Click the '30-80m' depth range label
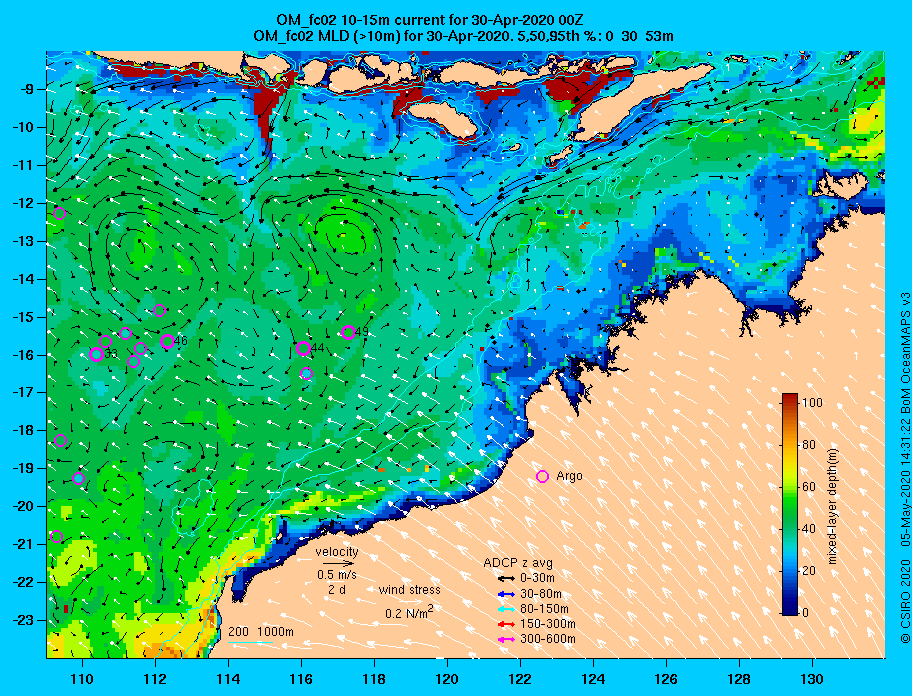 tap(541, 594)
